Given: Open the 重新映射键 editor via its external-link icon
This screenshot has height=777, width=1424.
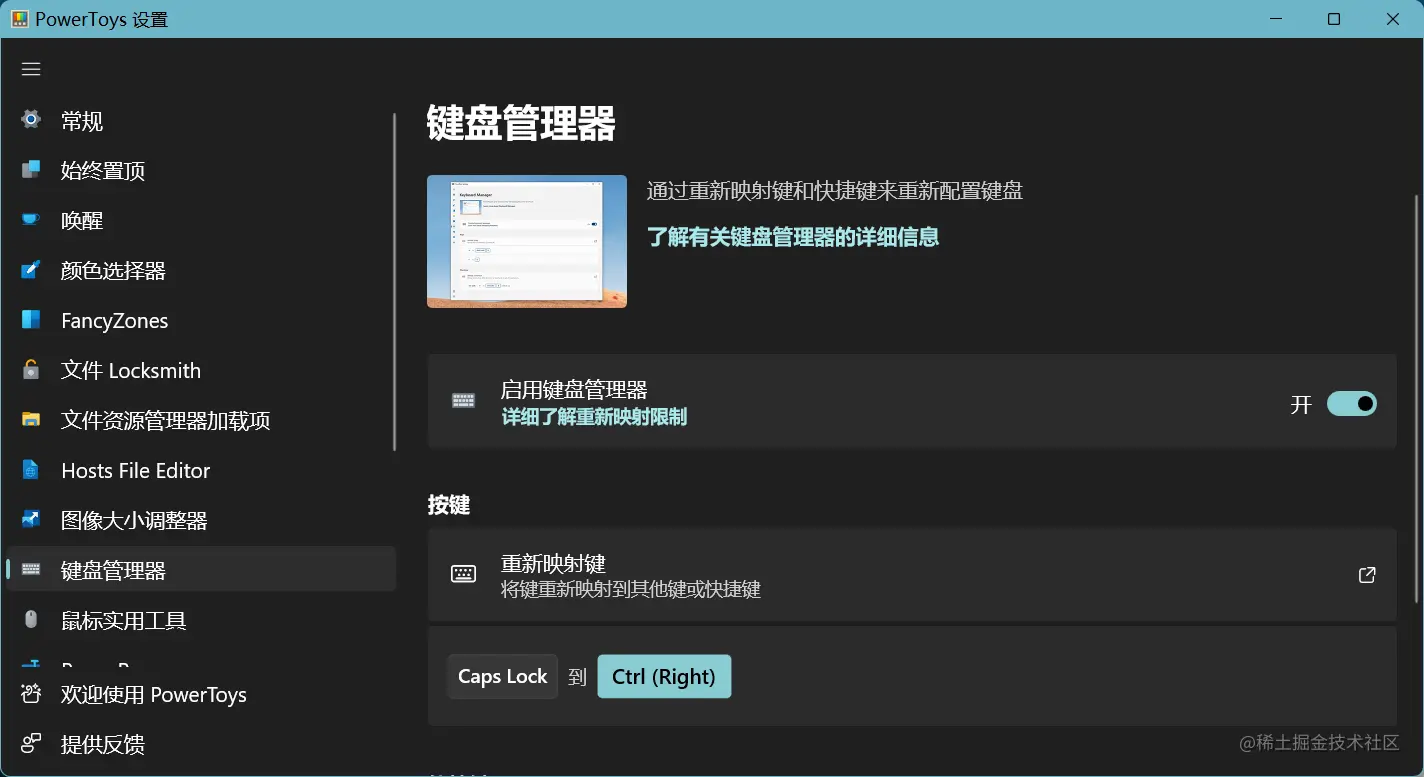Looking at the screenshot, I should coord(1367,575).
